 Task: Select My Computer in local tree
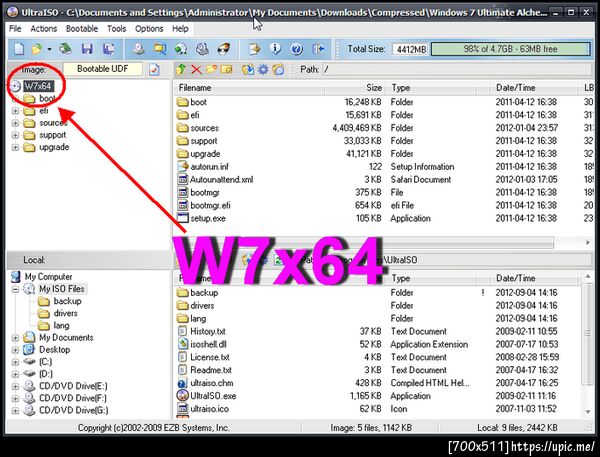point(48,276)
